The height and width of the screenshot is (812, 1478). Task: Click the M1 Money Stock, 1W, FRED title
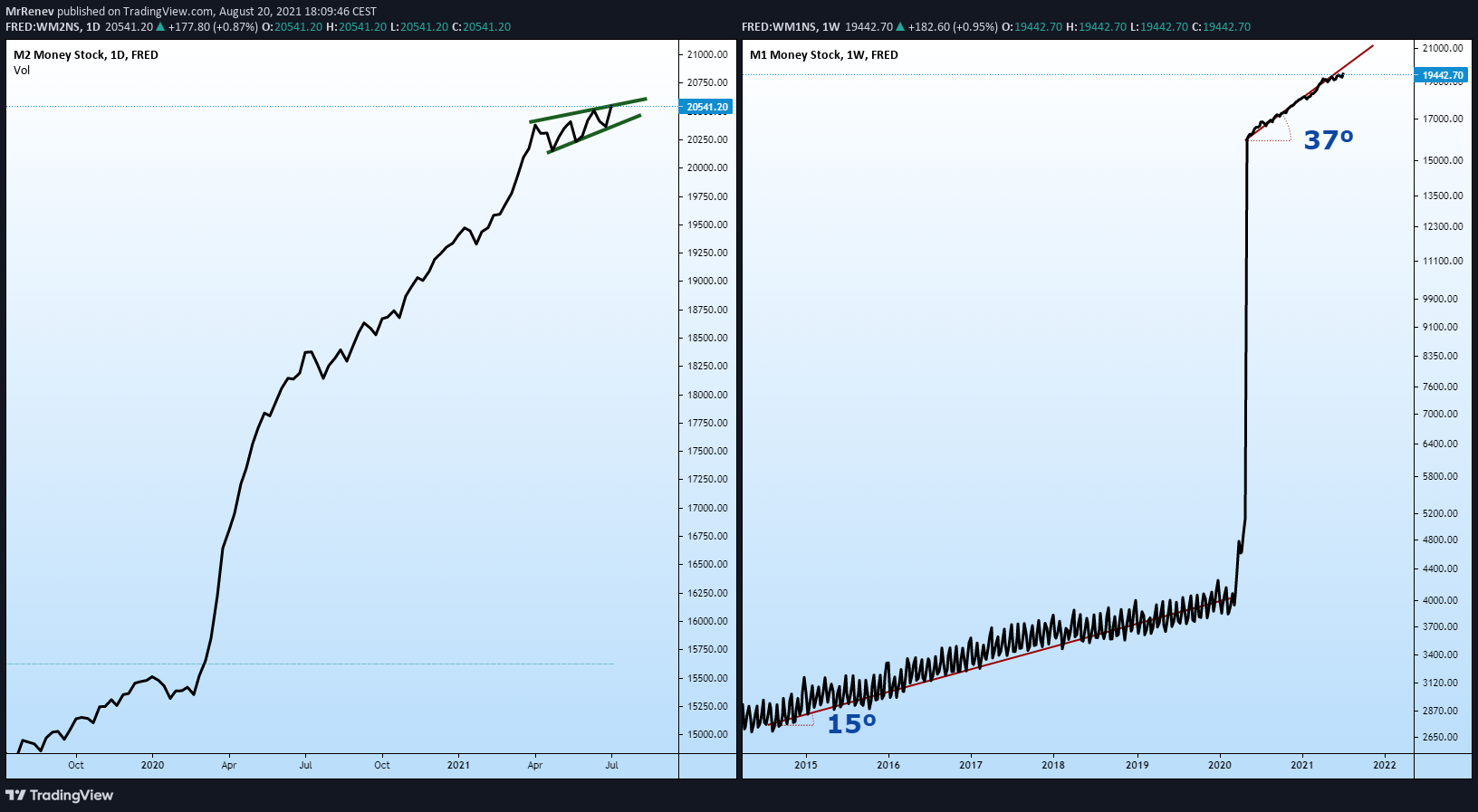point(824,55)
